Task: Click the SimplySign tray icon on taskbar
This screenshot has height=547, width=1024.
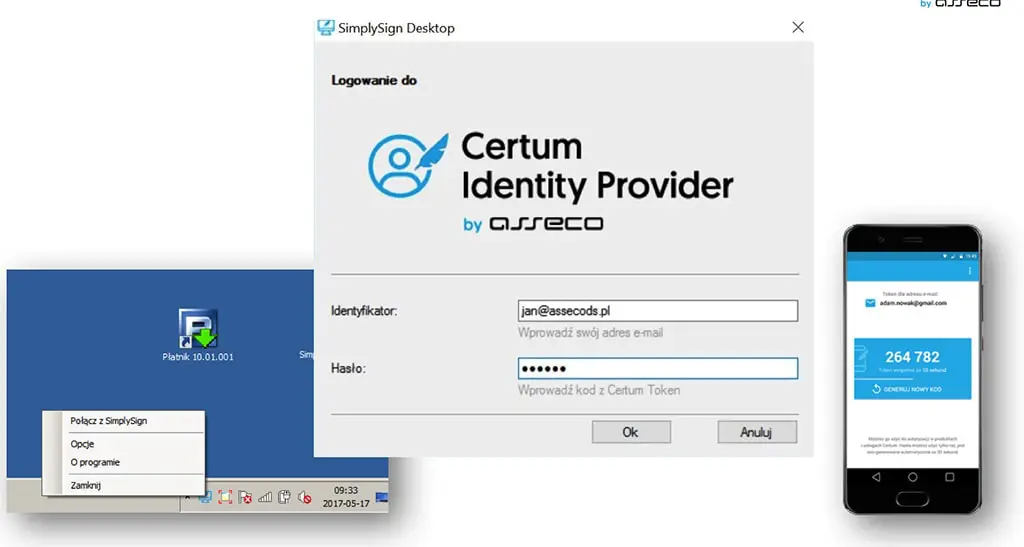Action: click(206, 497)
